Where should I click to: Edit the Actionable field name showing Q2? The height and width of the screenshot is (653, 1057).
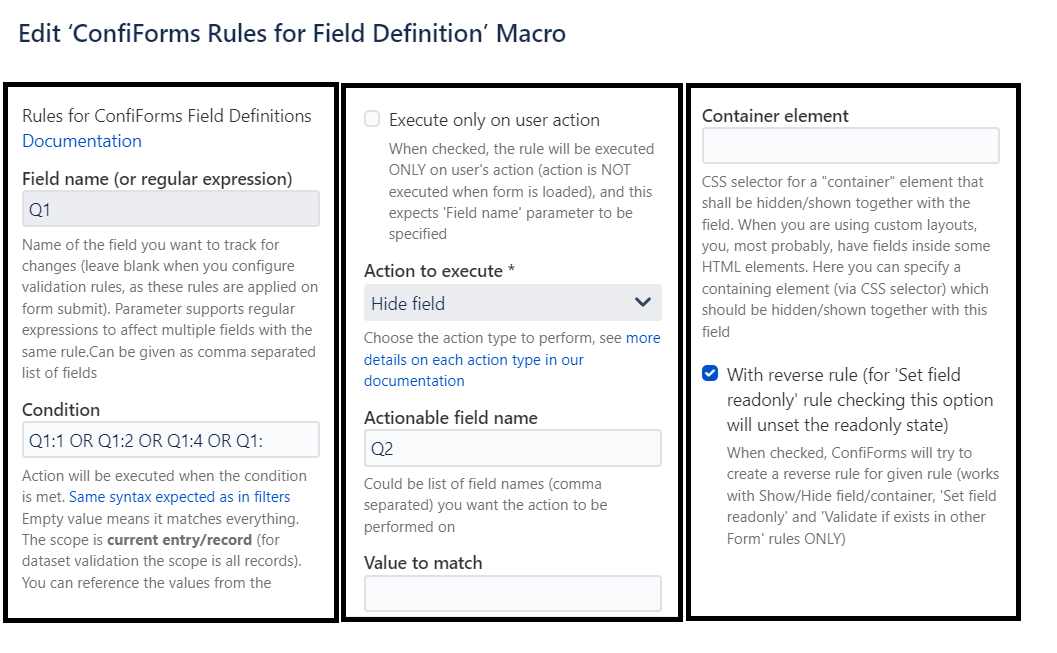pos(513,448)
